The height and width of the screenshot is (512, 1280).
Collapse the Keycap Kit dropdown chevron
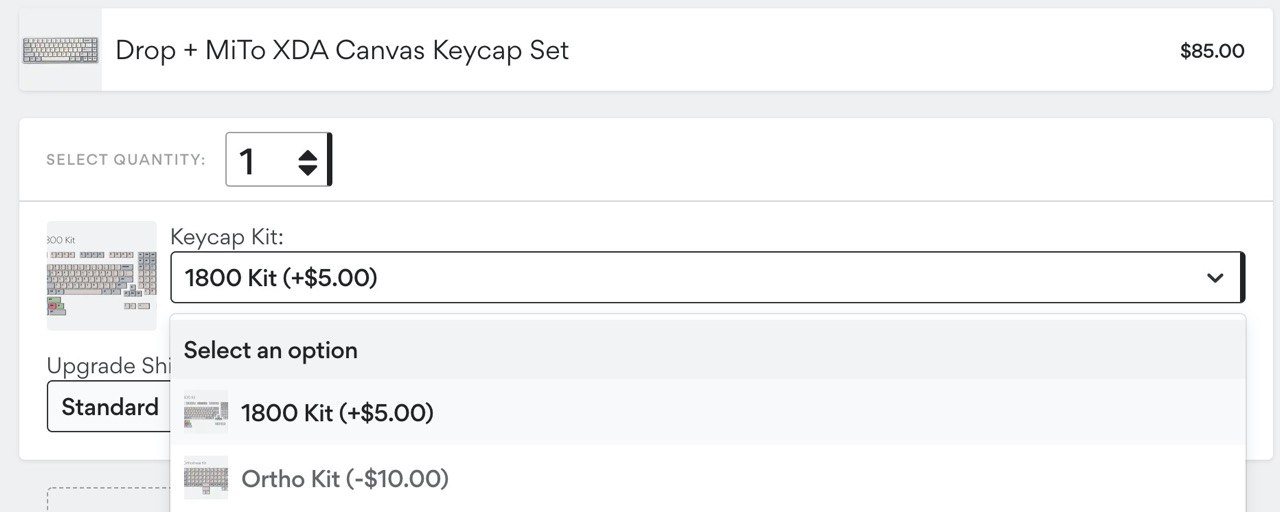[1215, 278]
